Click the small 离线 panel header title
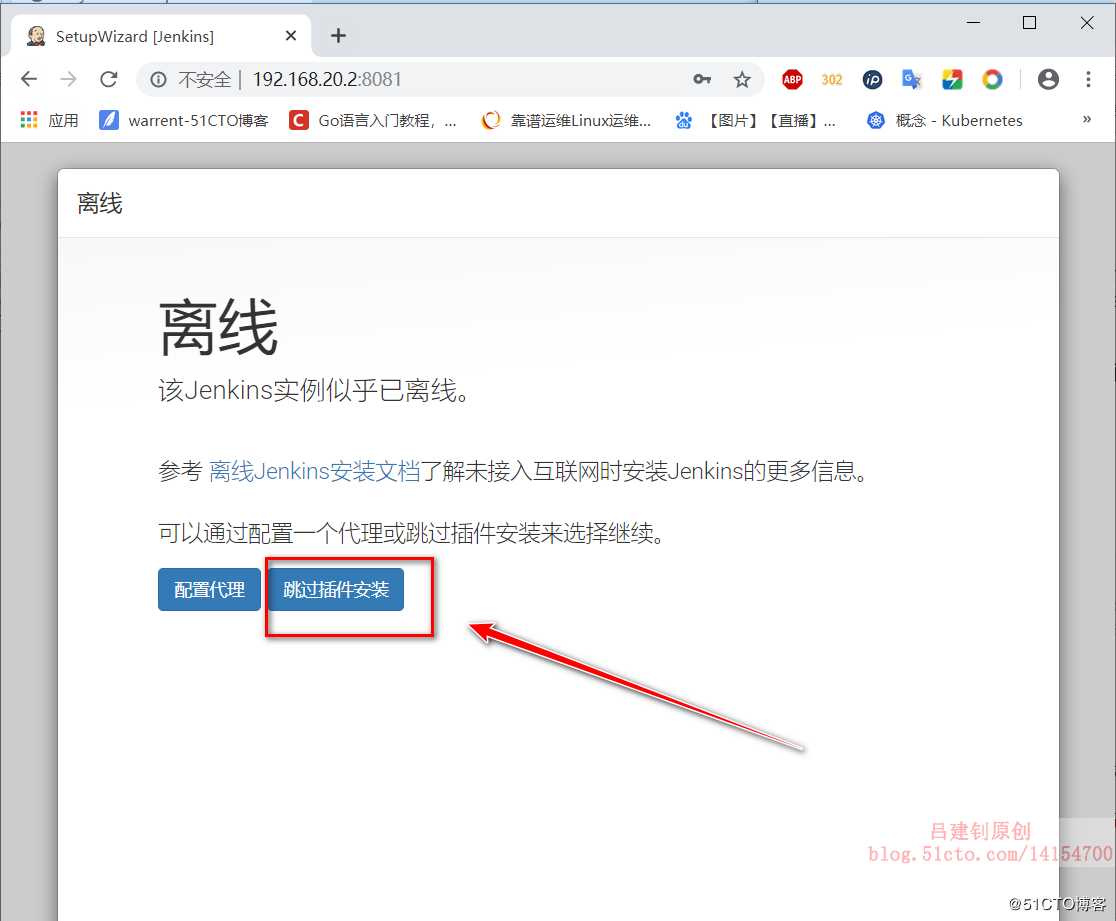Screen dimensions: 1116x921 click(x=100, y=204)
